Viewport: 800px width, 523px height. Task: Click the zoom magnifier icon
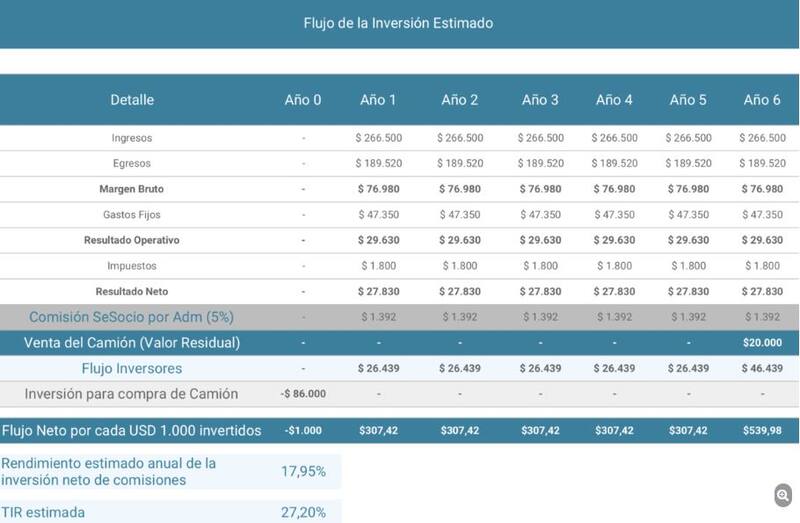click(x=783, y=495)
